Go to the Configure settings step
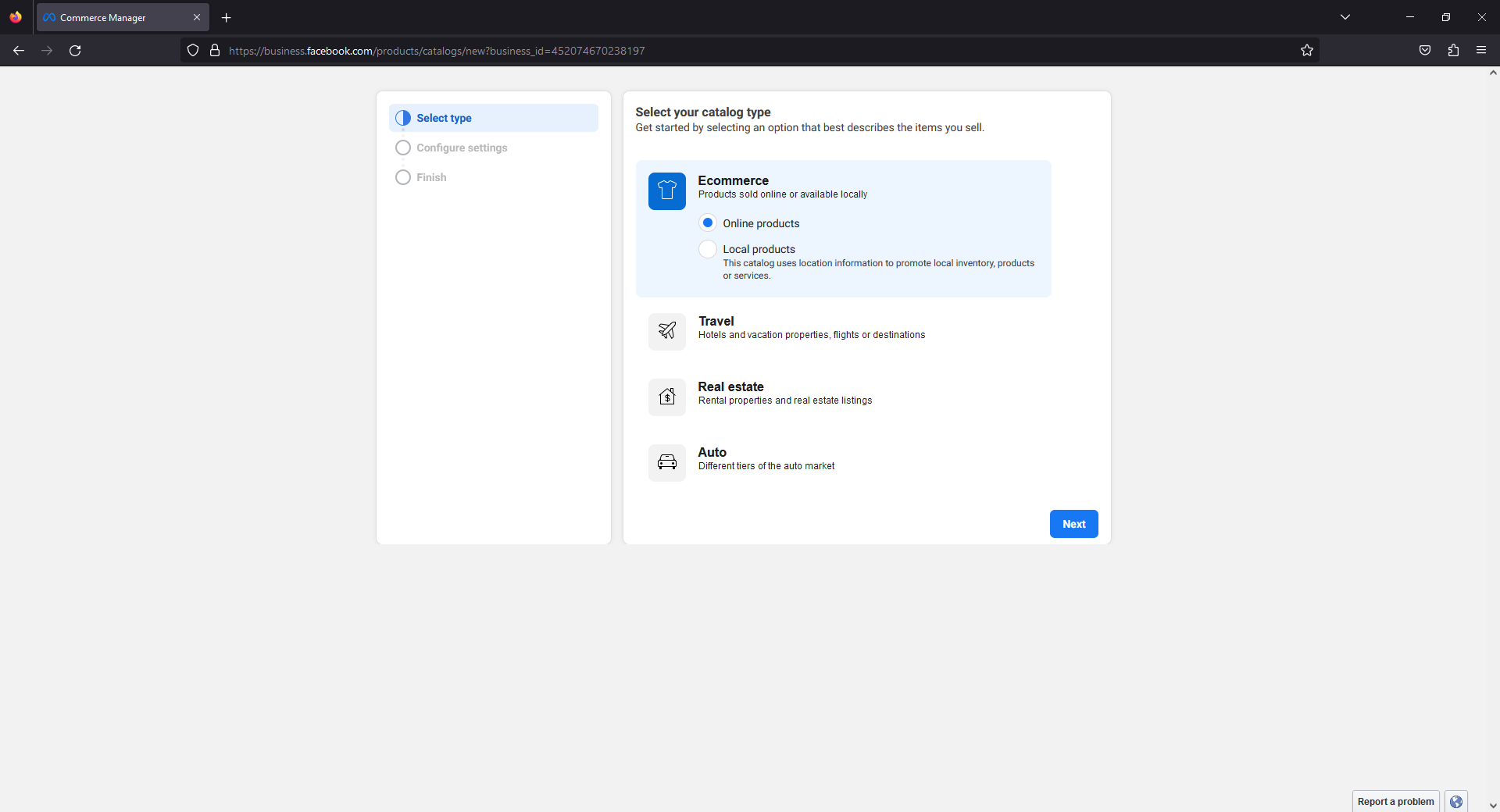Screen dimensions: 1500x812 [494, 148]
